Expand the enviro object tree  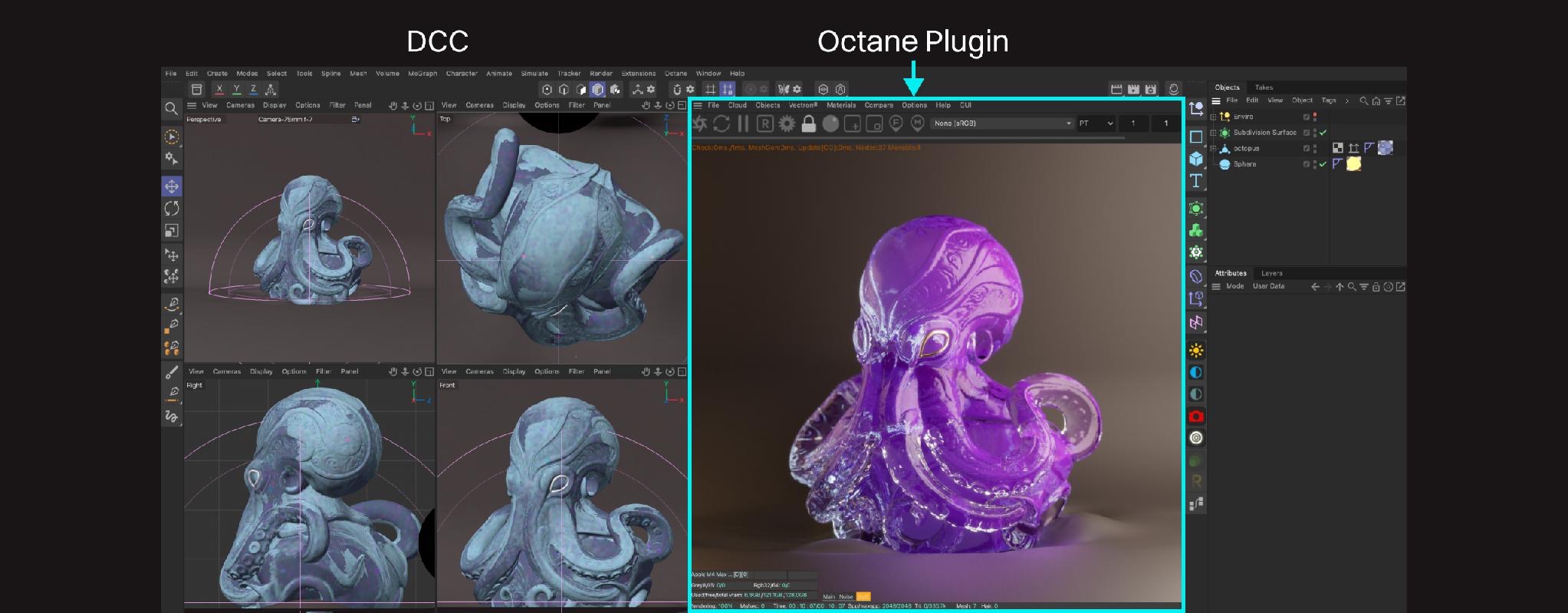click(1213, 117)
